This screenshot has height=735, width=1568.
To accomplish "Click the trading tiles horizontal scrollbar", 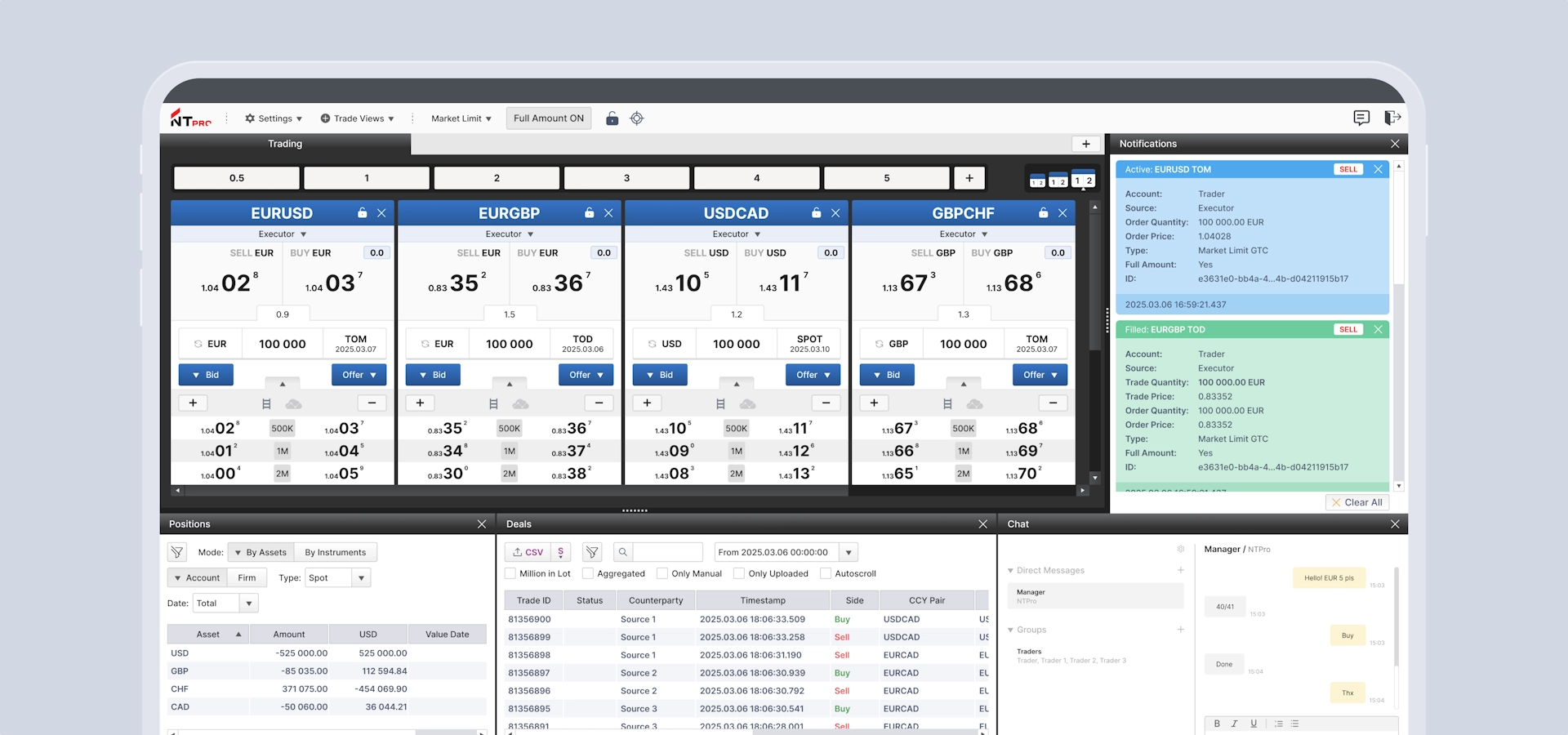I will [514, 491].
